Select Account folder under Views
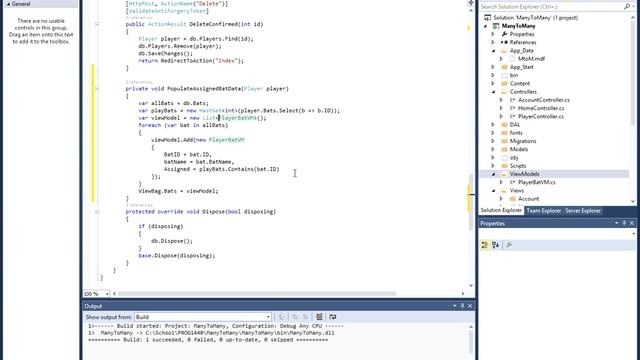 528,199
